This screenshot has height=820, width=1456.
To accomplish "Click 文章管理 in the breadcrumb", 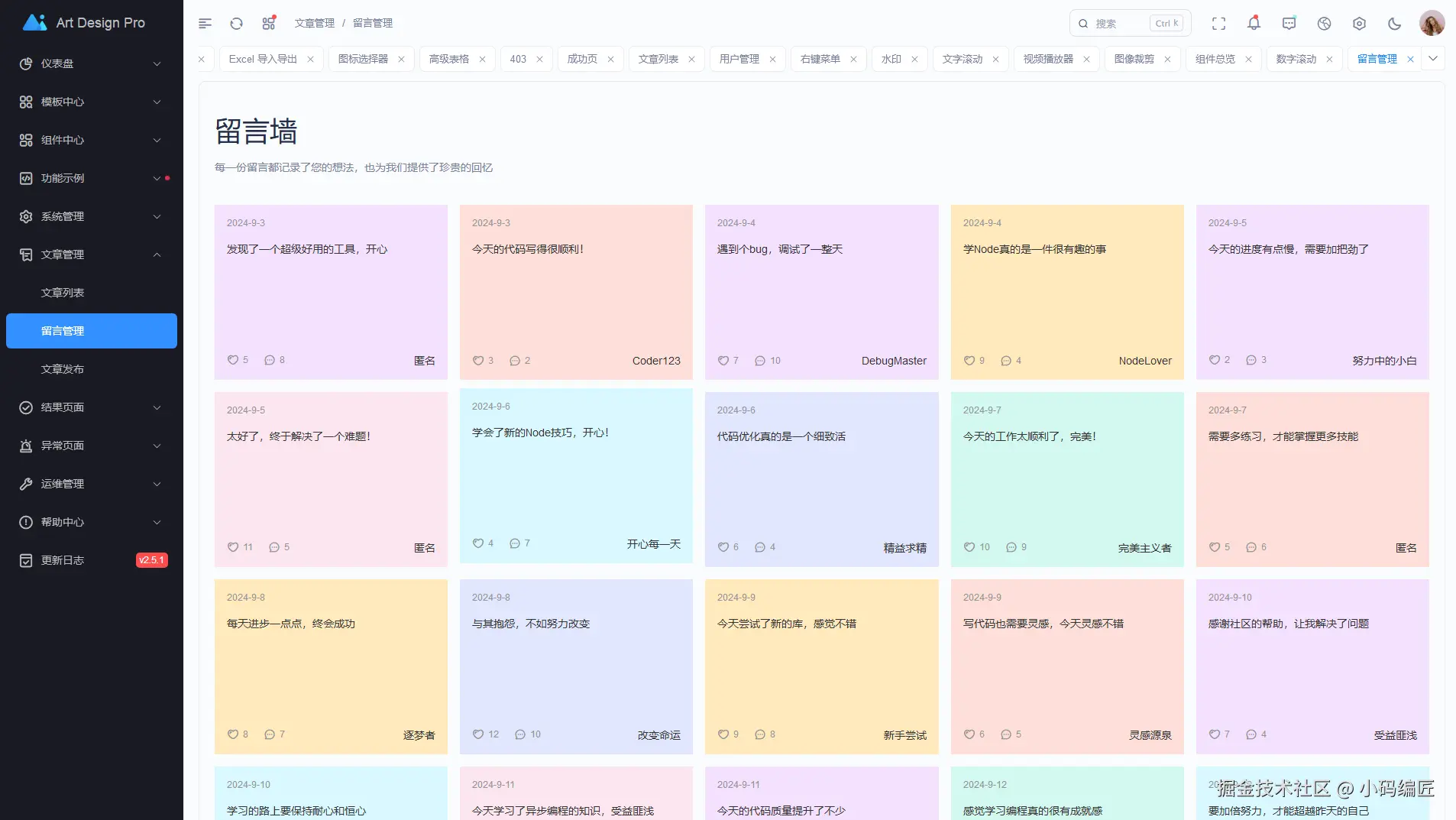I will pyautogui.click(x=315, y=24).
